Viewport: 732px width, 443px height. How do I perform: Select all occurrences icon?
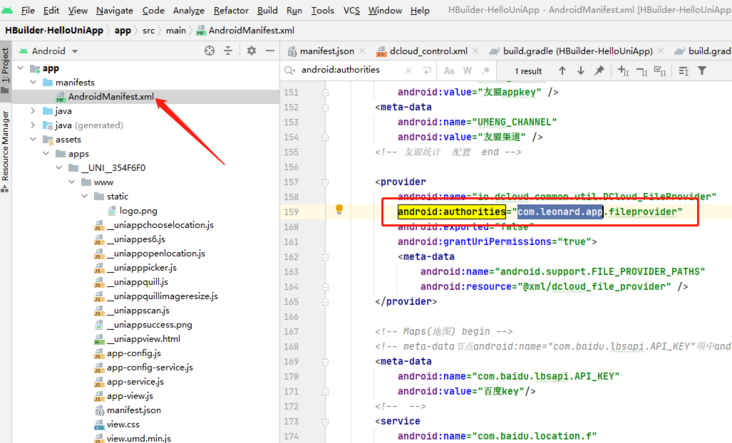pyautogui.click(x=660, y=70)
